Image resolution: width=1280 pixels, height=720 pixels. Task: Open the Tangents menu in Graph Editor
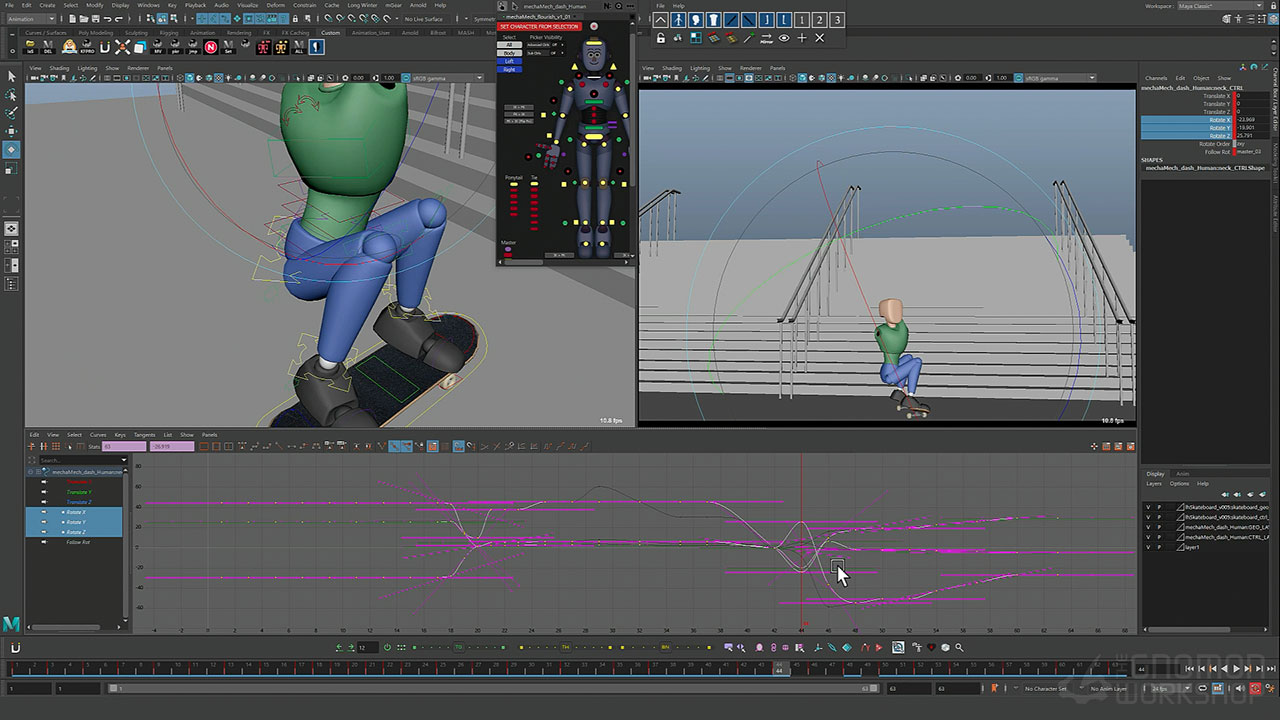point(144,435)
